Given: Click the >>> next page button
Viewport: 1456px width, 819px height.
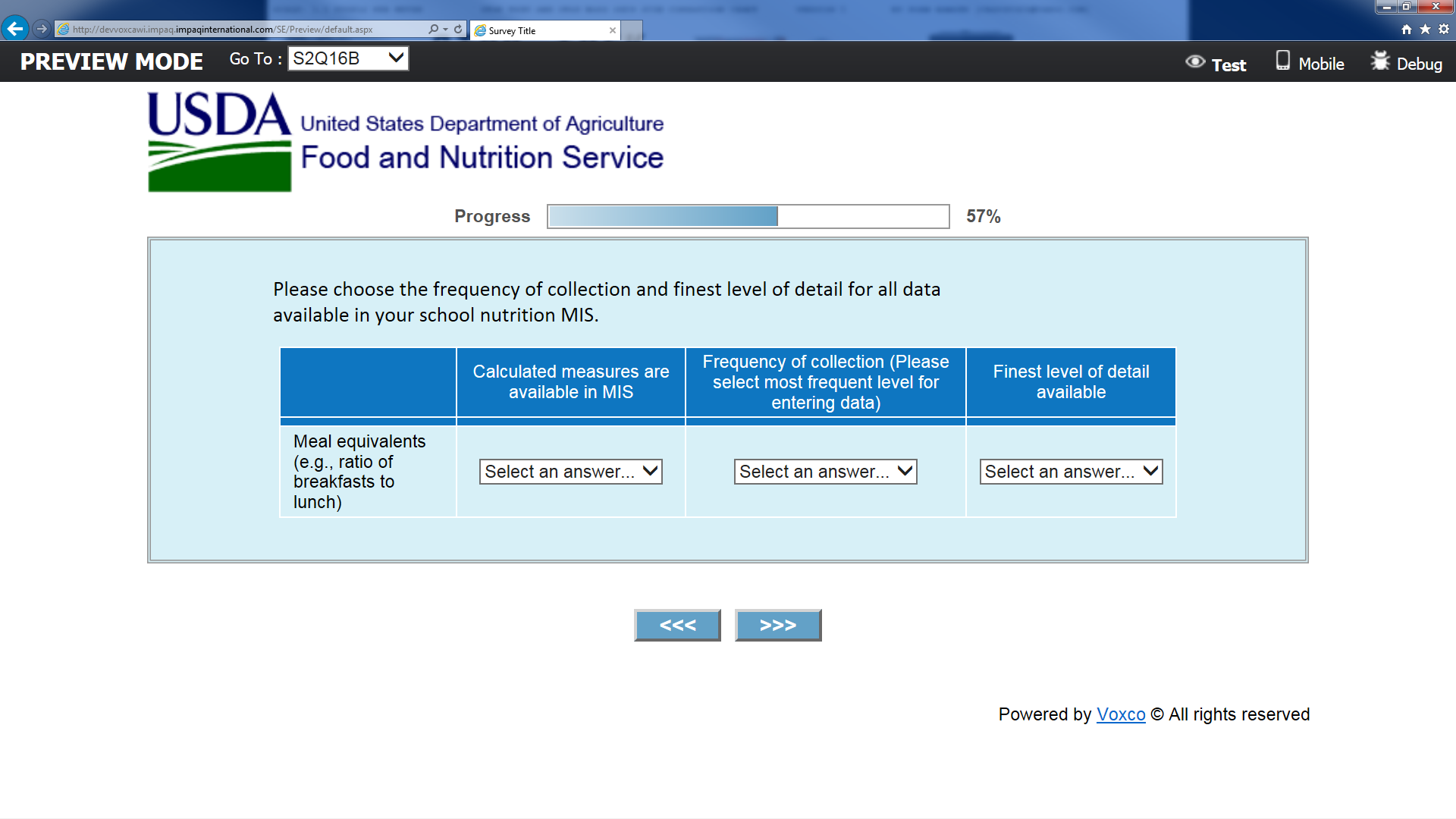Looking at the screenshot, I should [x=778, y=626].
